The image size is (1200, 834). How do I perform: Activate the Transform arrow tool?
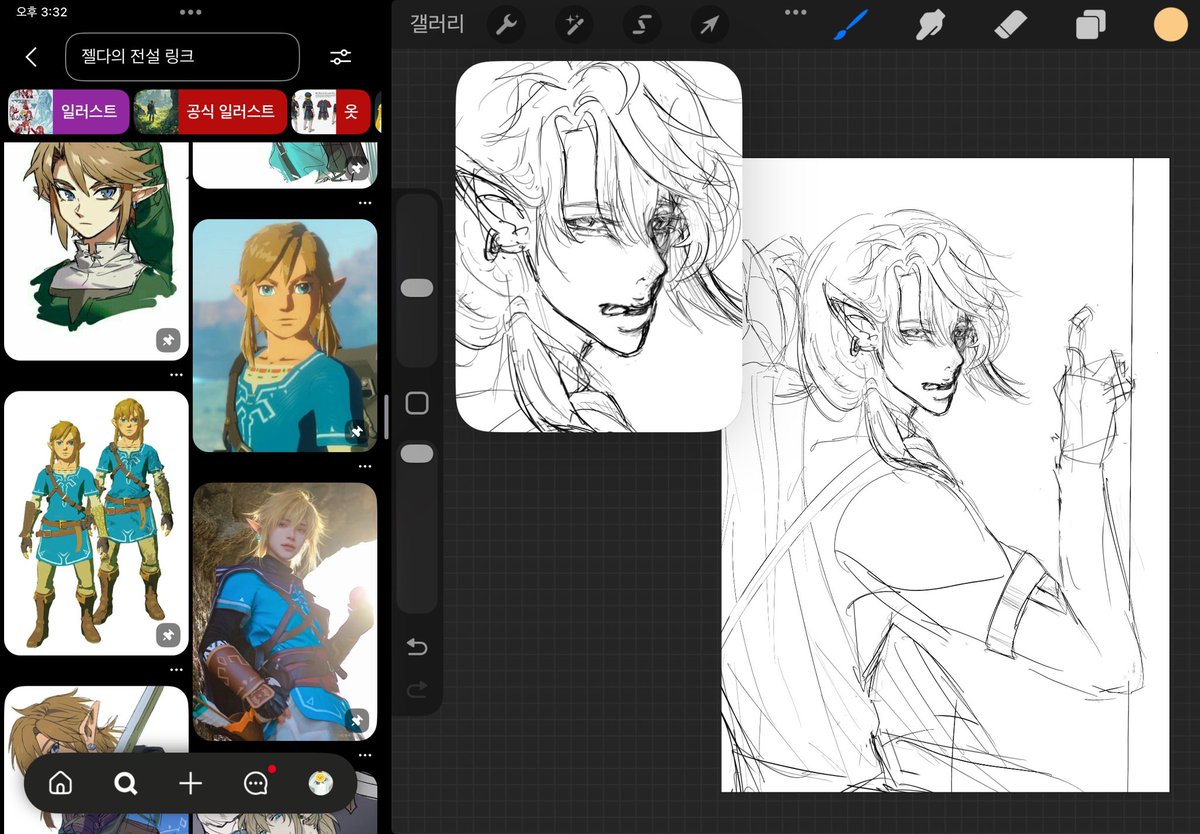tap(708, 25)
